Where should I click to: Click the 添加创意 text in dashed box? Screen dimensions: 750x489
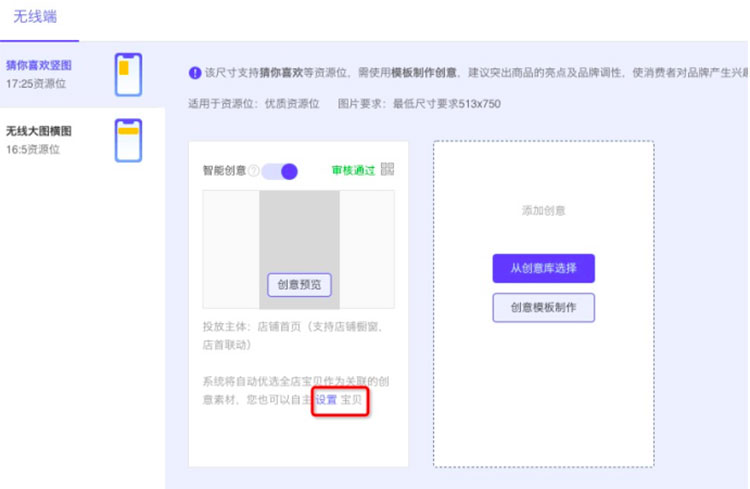[x=543, y=211]
